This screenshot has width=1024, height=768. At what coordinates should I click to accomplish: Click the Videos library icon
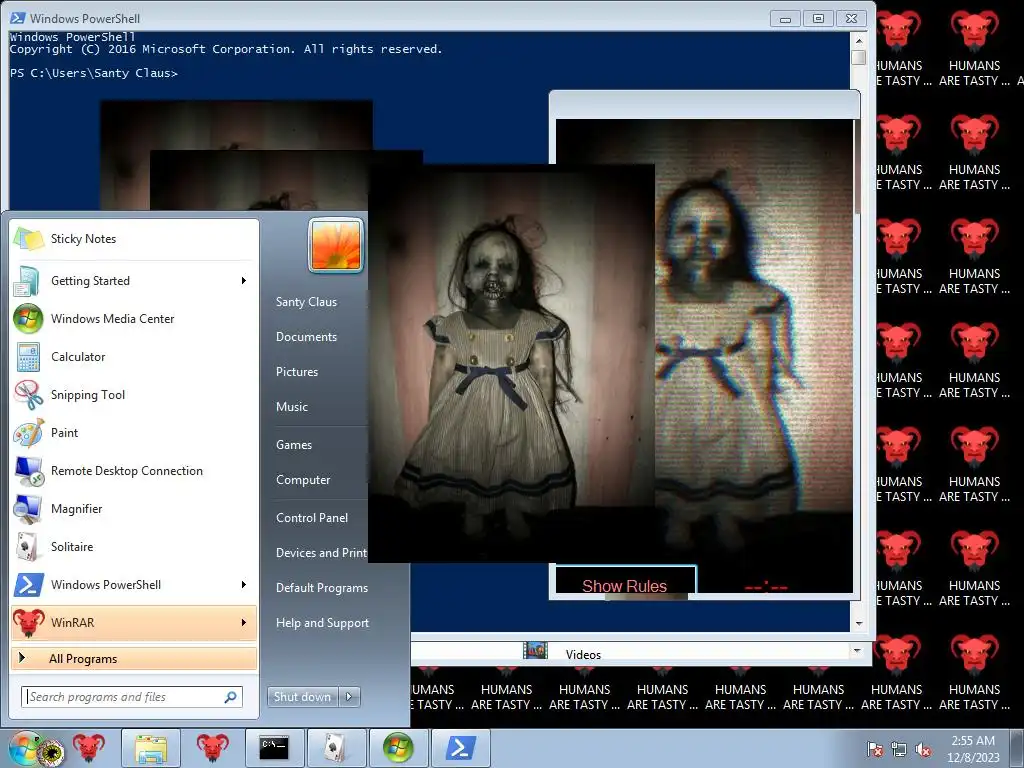coord(536,650)
